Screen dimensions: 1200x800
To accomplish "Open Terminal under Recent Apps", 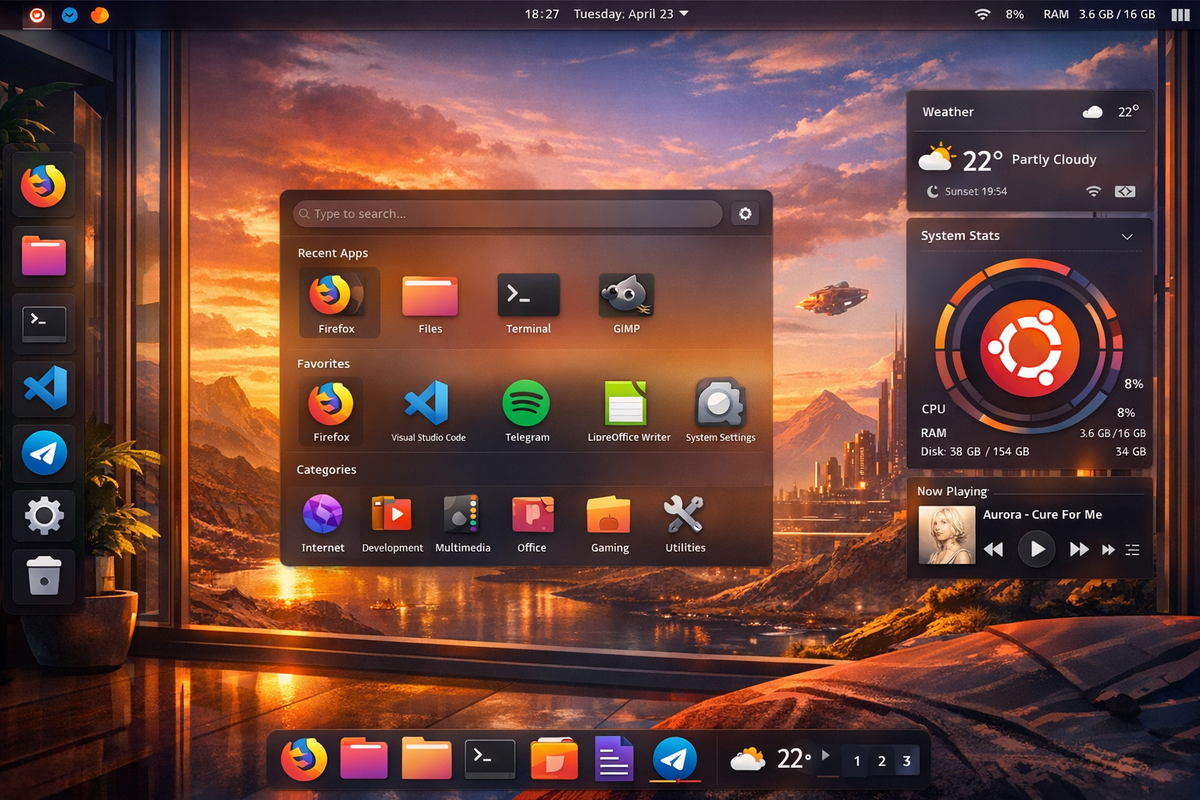I will click(528, 304).
